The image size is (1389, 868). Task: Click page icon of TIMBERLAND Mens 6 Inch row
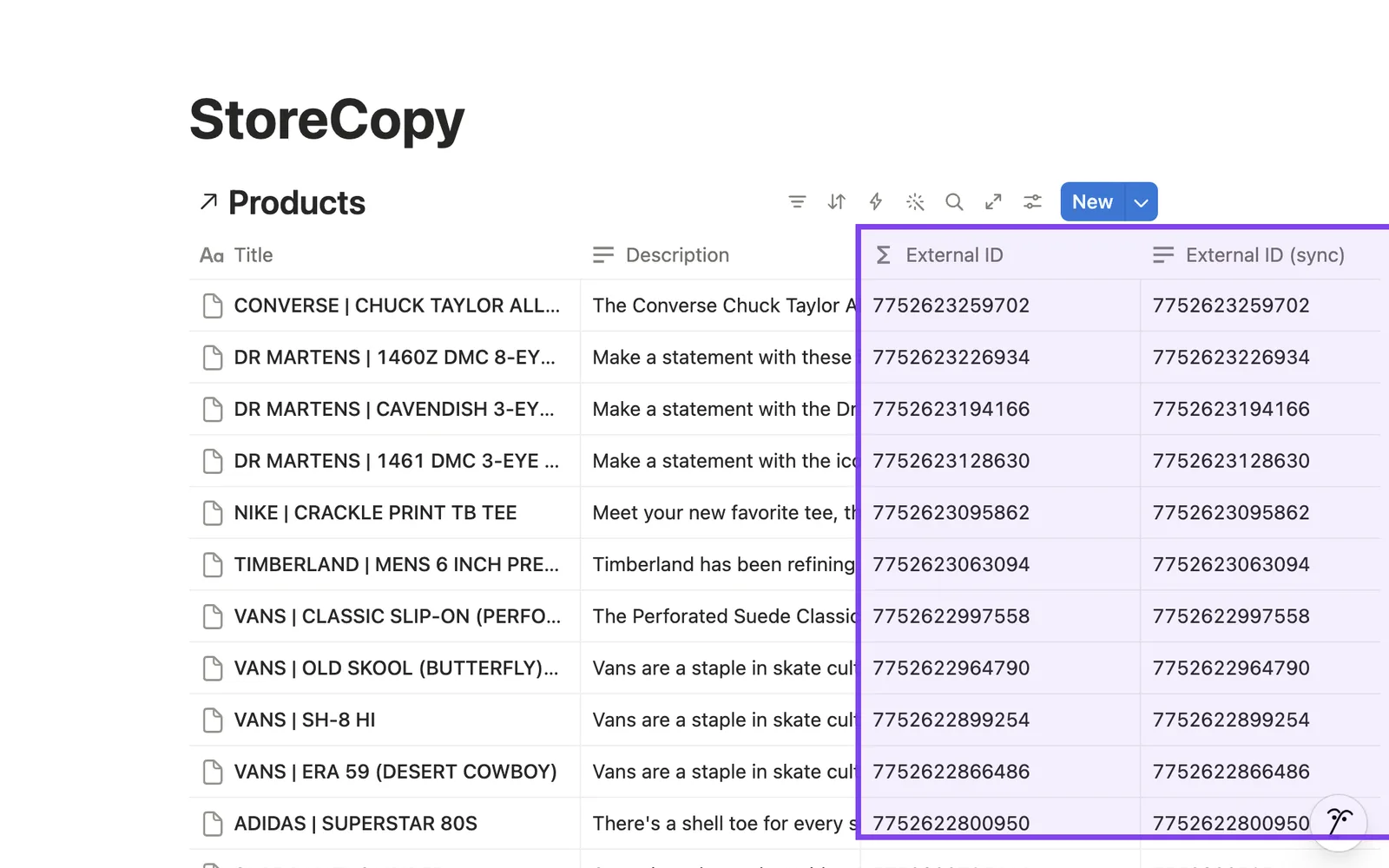coord(213,565)
